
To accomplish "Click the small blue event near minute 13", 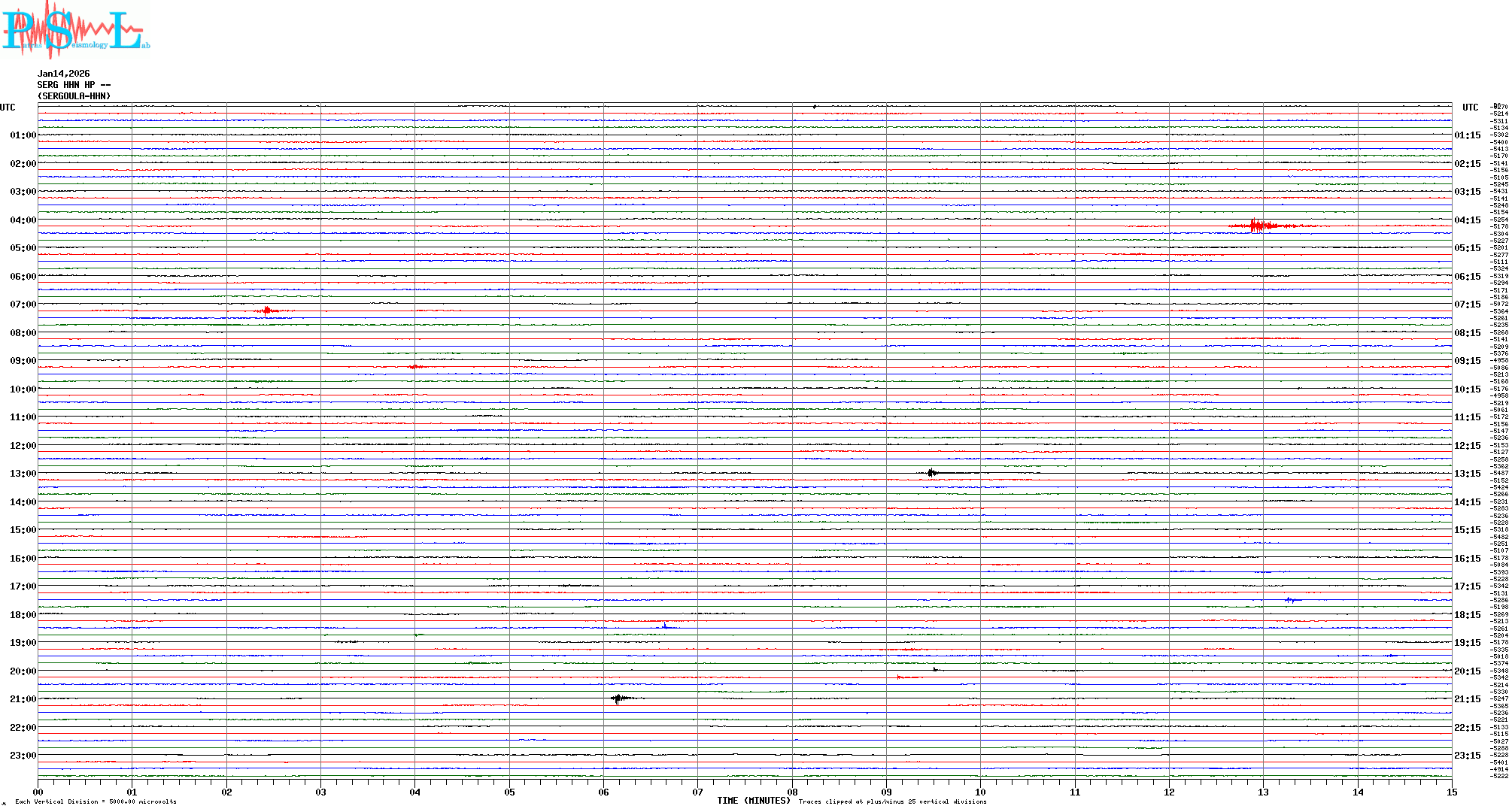I will [1290, 600].
